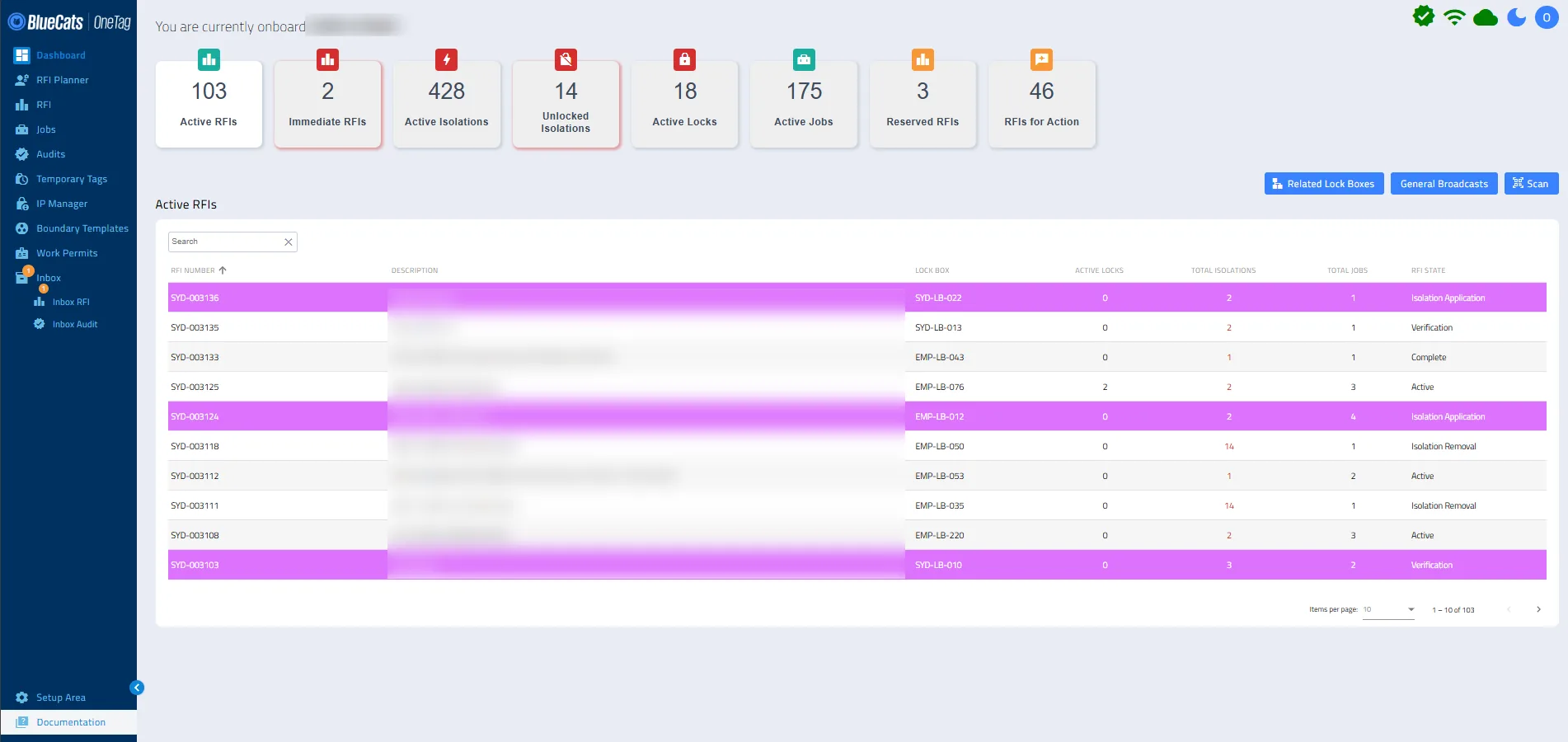The image size is (1568, 742).
Task: Click lock box EMP-LB-220
Action: pos(940,535)
